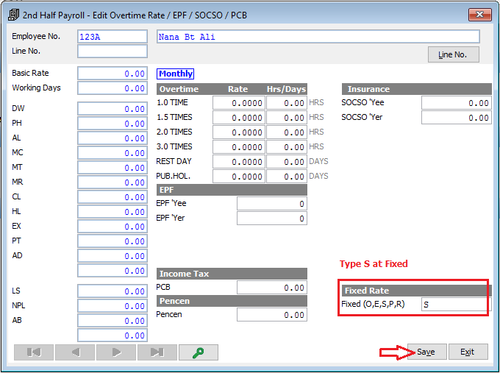Edit the 2.0 TIMES hours field

pos(286,132)
